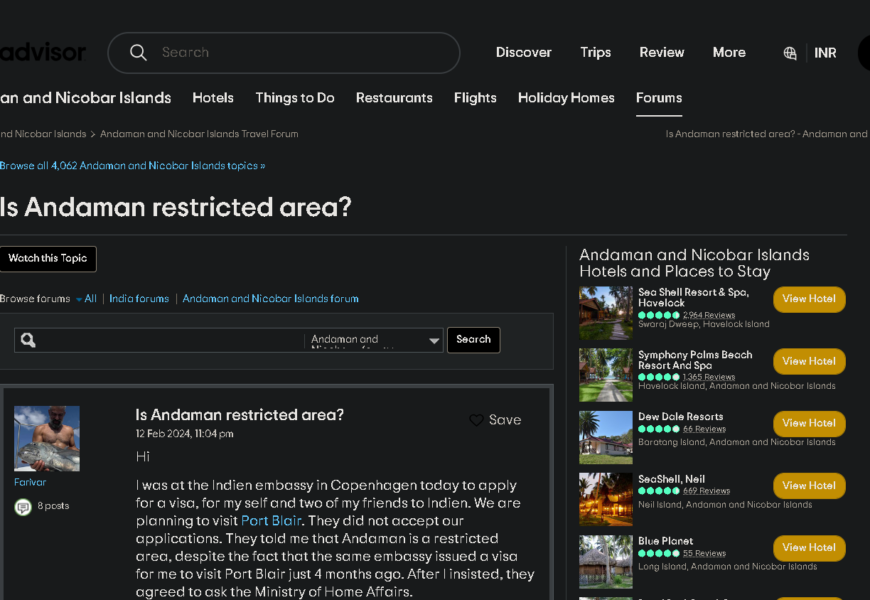Open 2,964 Reviews link for Sea Shell
Viewport: 870px width, 600px height.
tap(709, 315)
